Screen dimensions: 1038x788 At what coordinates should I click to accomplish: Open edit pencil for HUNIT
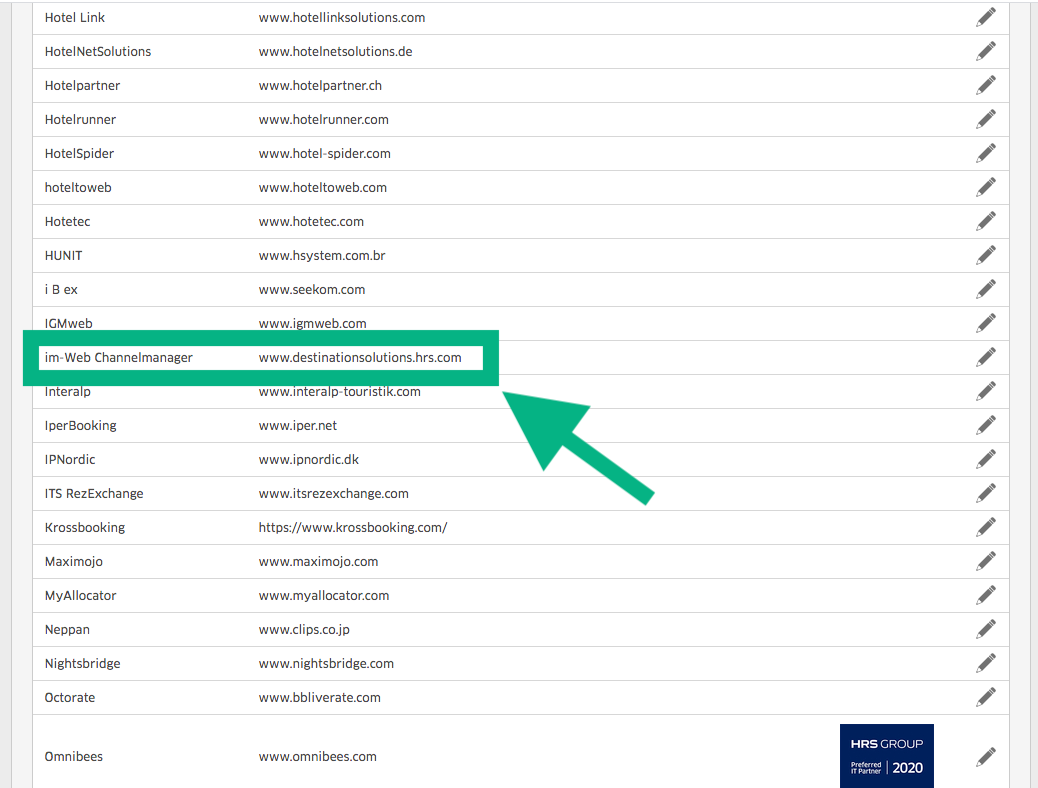click(x=986, y=255)
